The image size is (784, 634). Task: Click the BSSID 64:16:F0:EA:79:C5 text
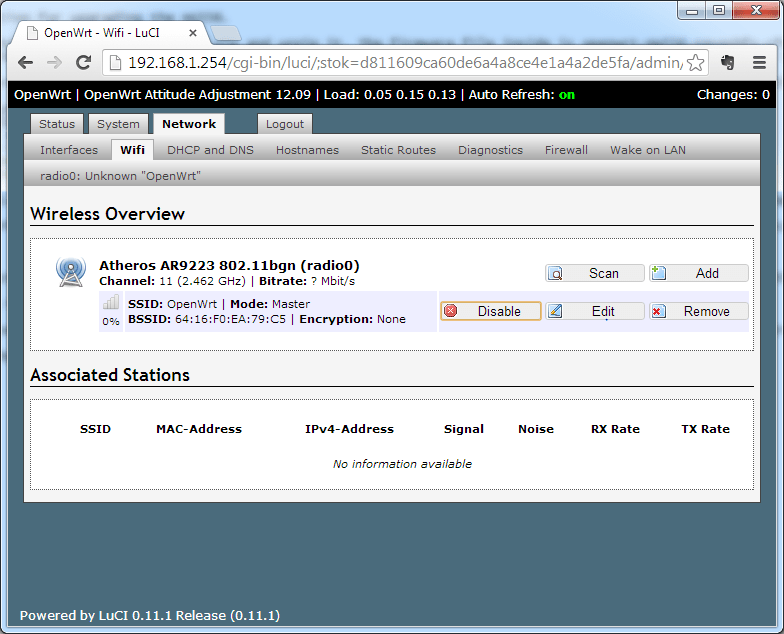pyautogui.click(x=207, y=319)
